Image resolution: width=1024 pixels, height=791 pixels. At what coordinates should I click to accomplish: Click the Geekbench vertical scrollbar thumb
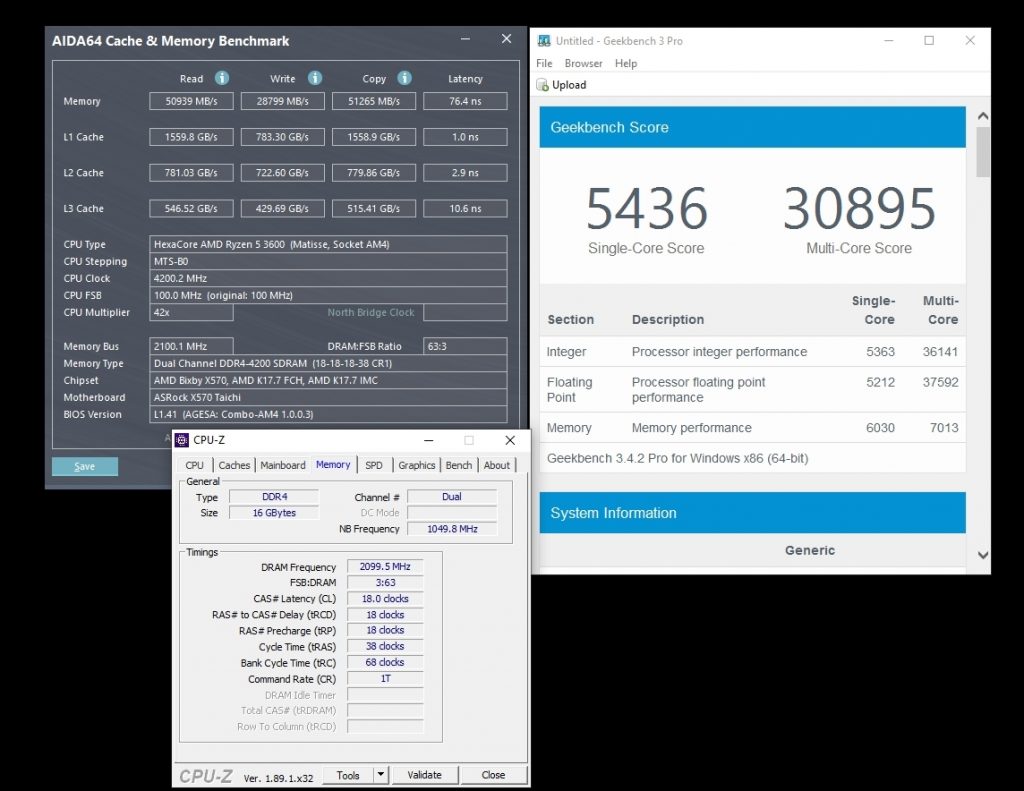[x=982, y=152]
